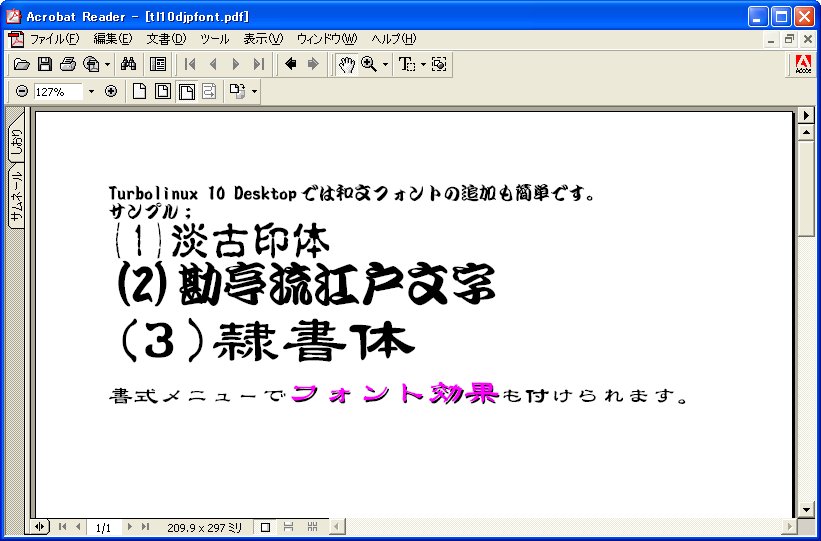Minimize the document window in the menu bar
Image resolution: width=821 pixels, height=541 pixels.
point(771,40)
